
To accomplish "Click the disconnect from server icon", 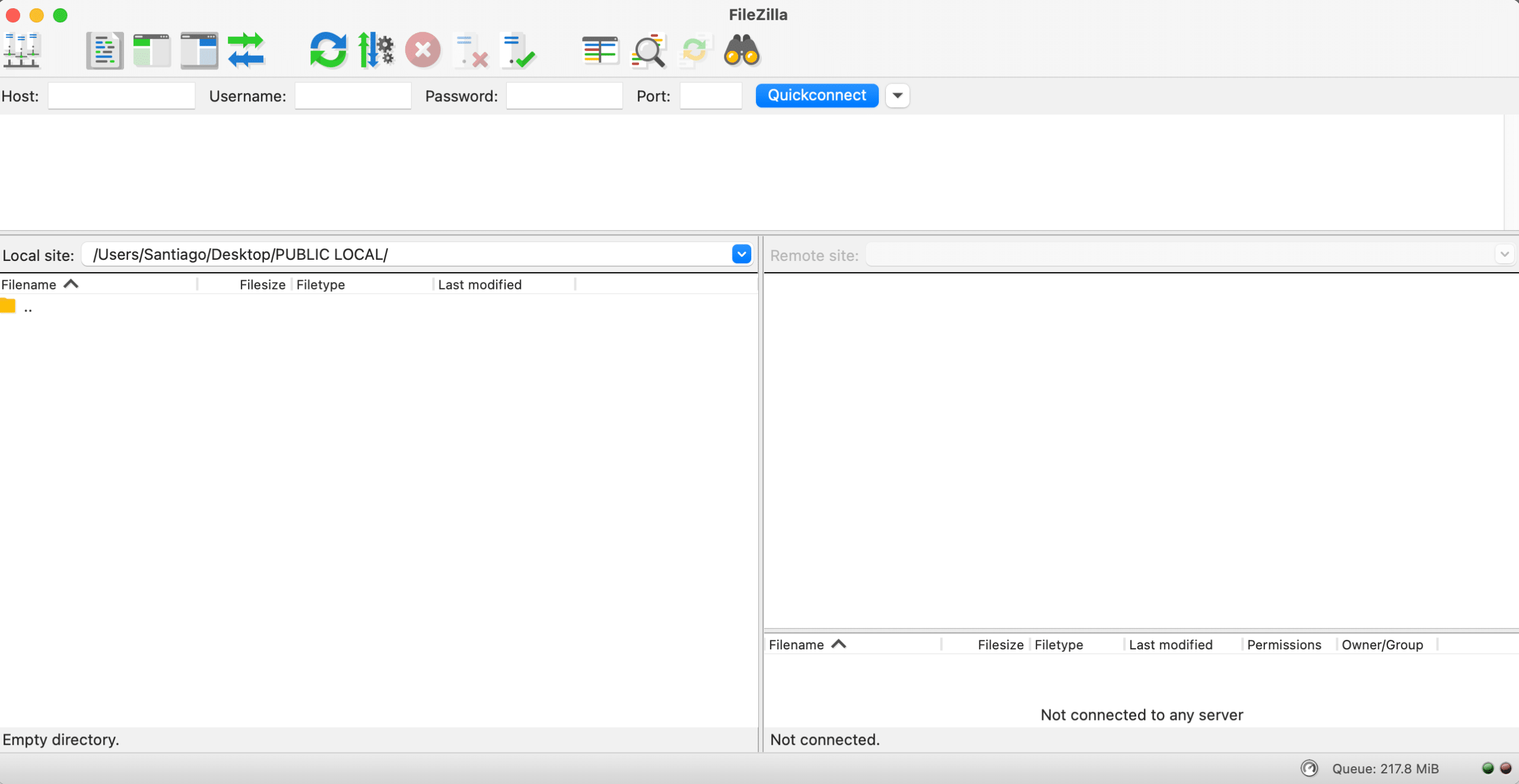I will point(471,50).
